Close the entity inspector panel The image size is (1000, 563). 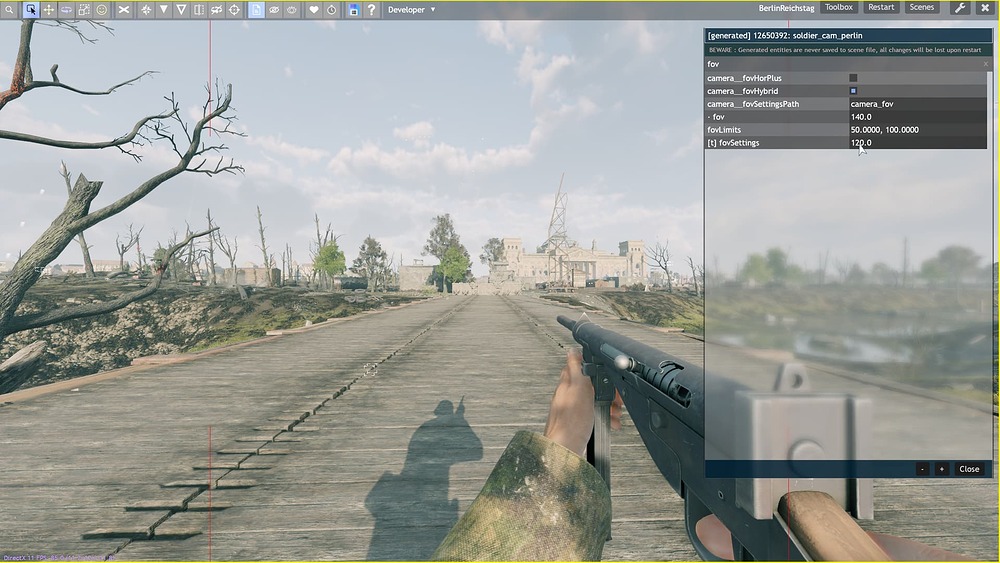tap(969, 469)
